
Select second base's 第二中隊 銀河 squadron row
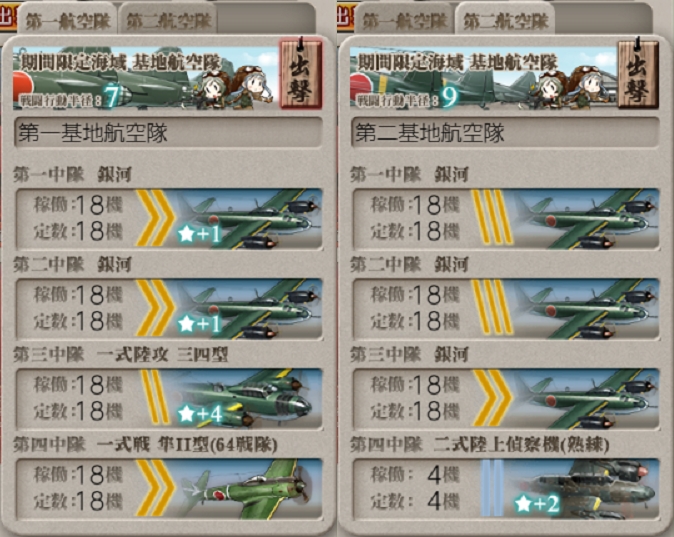click(x=506, y=309)
